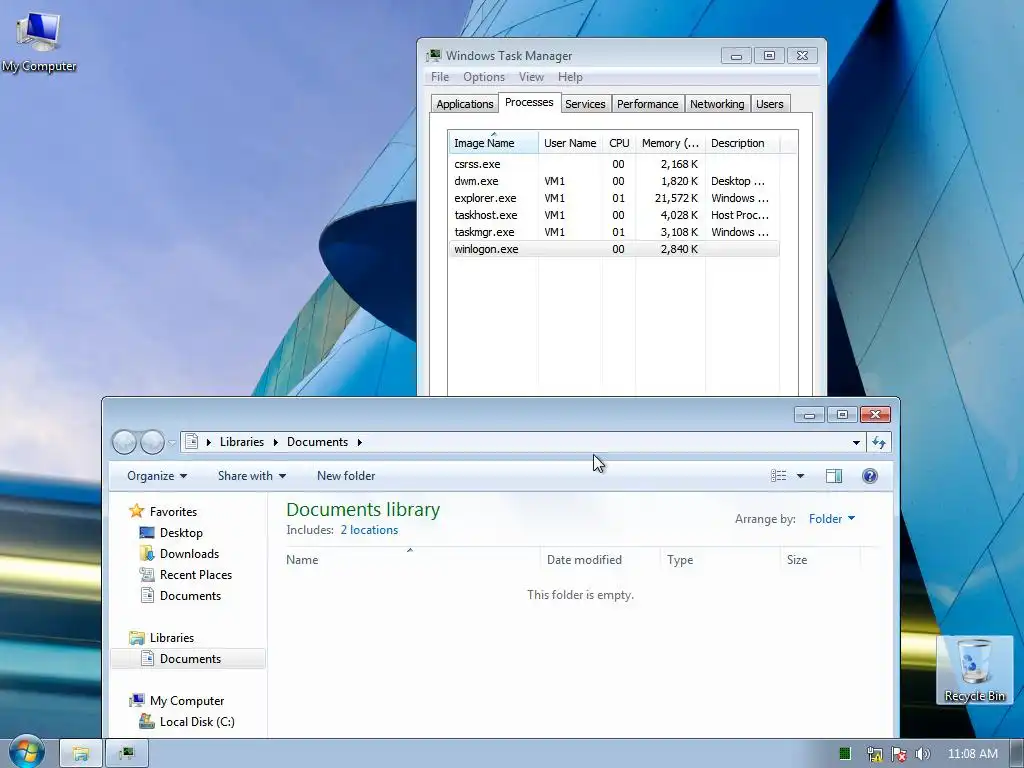Go forward in the Explorer window
Viewport: 1024px width, 768px height.
(152, 442)
